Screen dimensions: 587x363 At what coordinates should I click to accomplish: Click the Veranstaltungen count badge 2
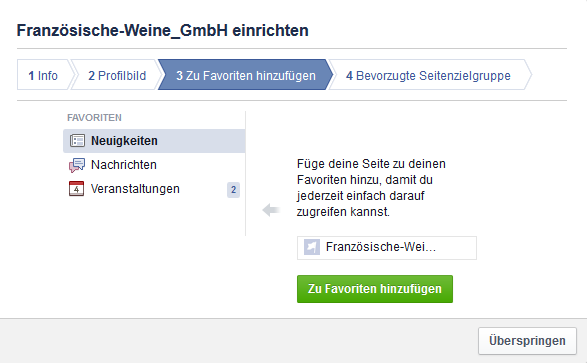tap(233, 190)
